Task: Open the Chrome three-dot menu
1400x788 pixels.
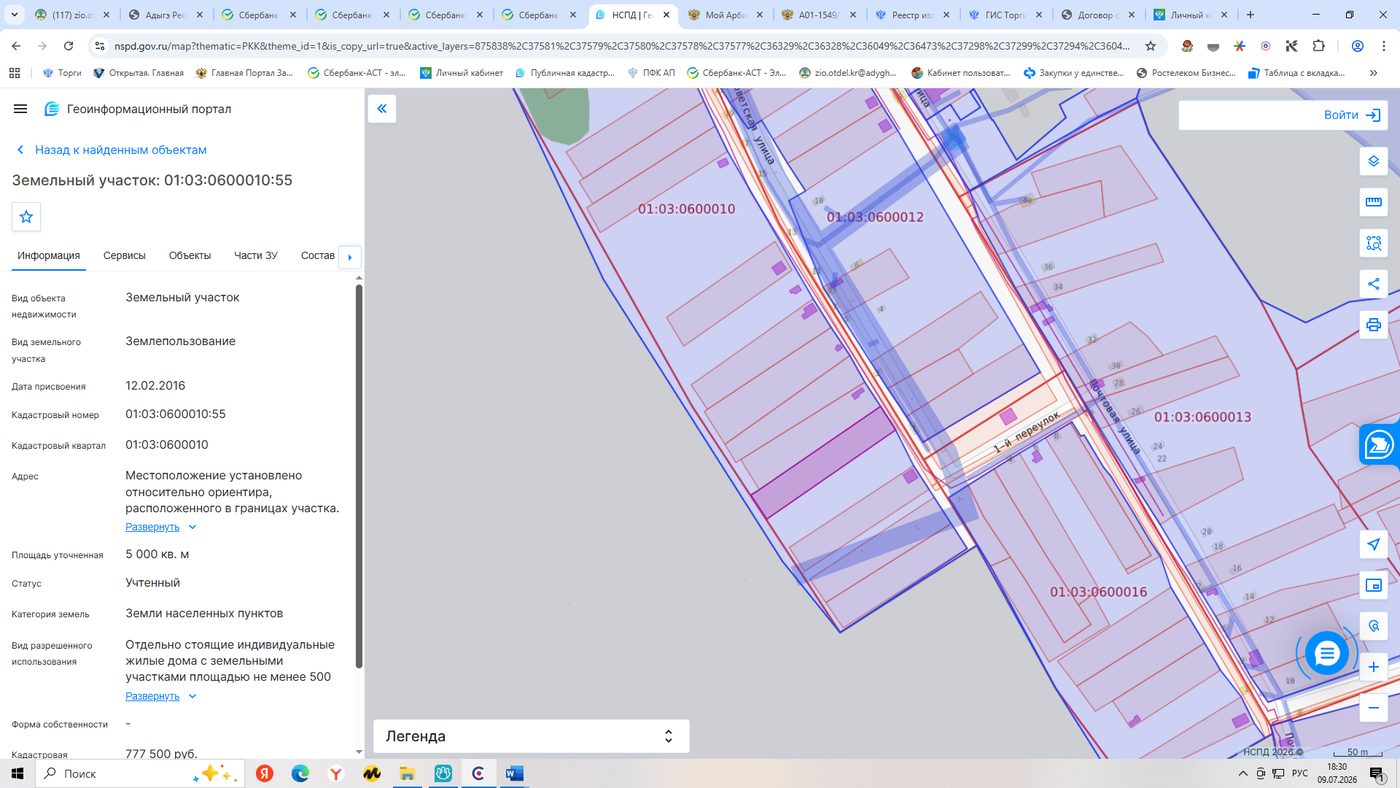Action: pos(1383,46)
